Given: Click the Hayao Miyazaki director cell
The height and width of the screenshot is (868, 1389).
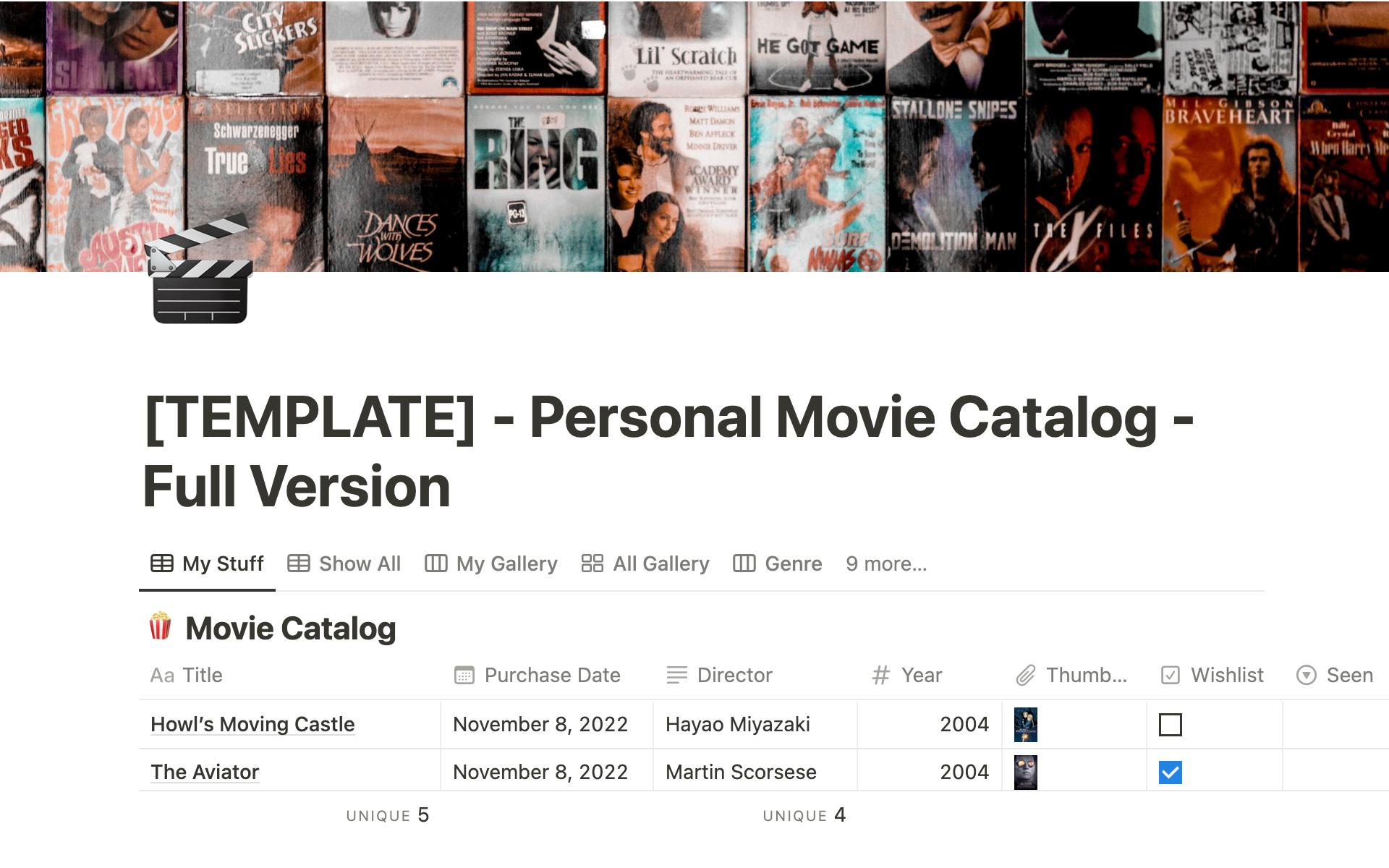Looking at the screenshot, I should point(737,724).
